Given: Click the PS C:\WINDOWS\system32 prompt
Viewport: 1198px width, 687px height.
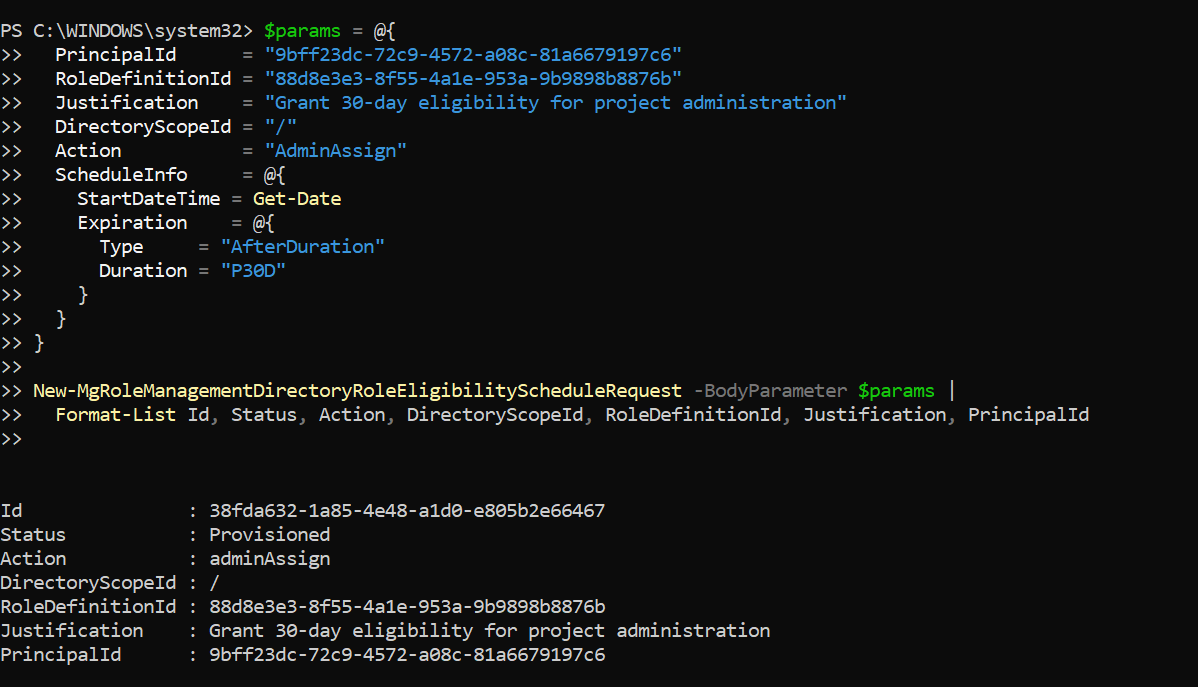Looking at the screenshot, I should click(x=127, y=30).
